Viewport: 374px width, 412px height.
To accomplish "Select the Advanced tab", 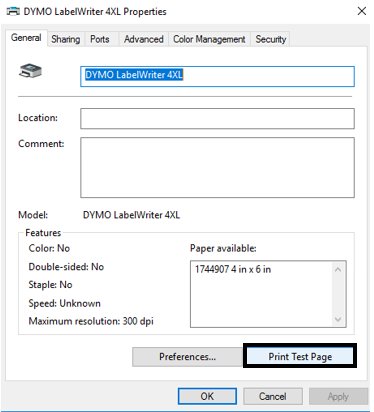I will [144, 39].
